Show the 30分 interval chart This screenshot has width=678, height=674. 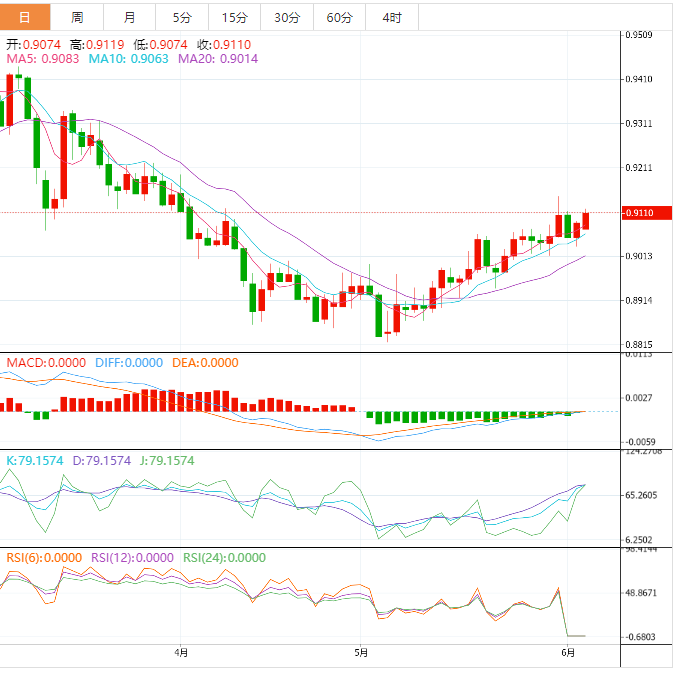[286, 17]
